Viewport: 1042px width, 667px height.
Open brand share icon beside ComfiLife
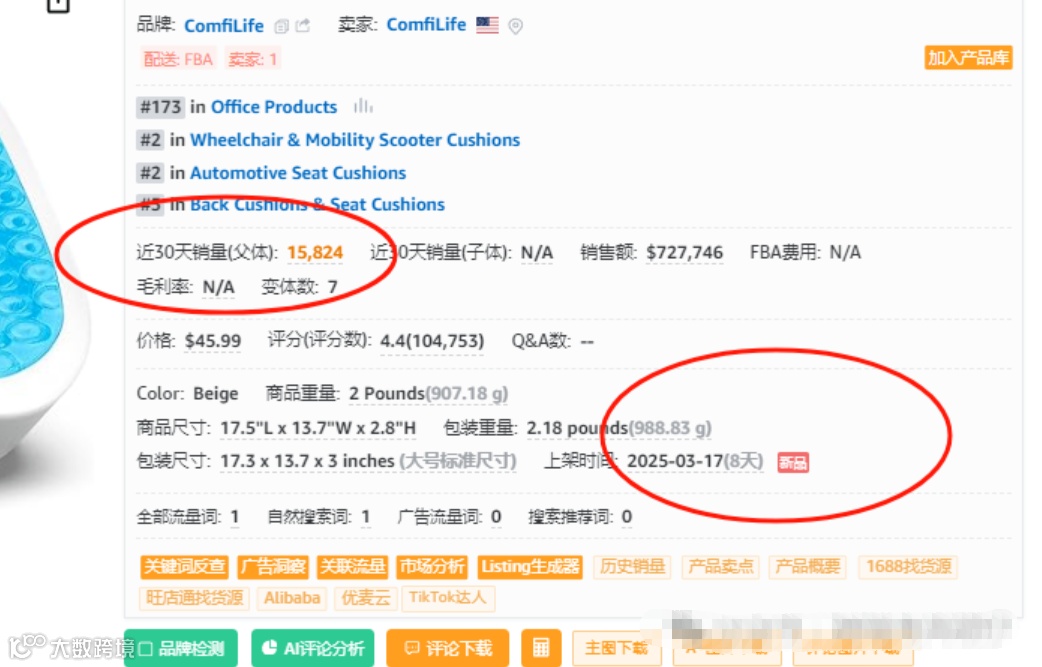(303, 26)
